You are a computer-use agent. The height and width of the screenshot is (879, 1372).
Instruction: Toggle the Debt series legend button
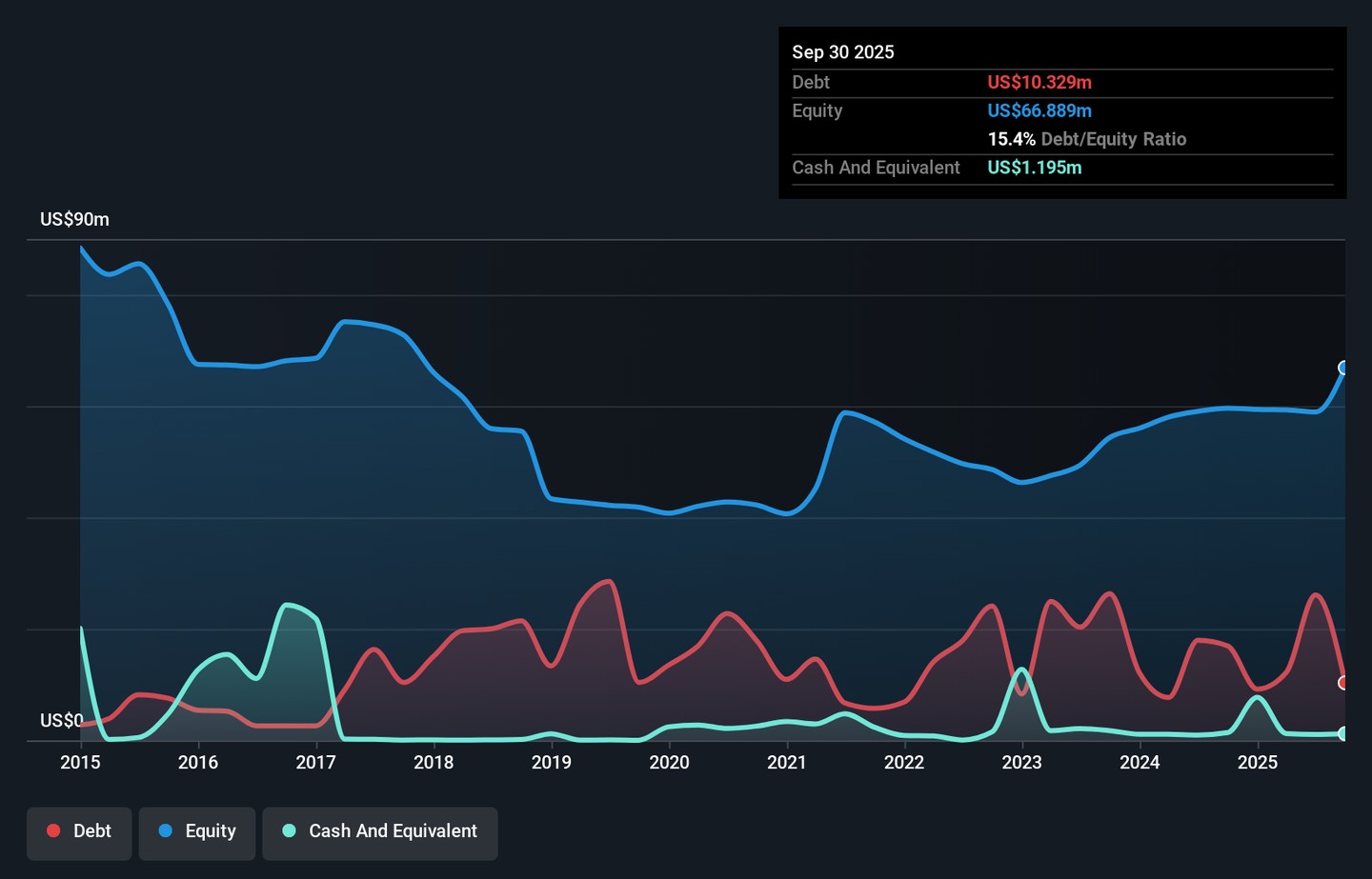click(x=79, y=833)
